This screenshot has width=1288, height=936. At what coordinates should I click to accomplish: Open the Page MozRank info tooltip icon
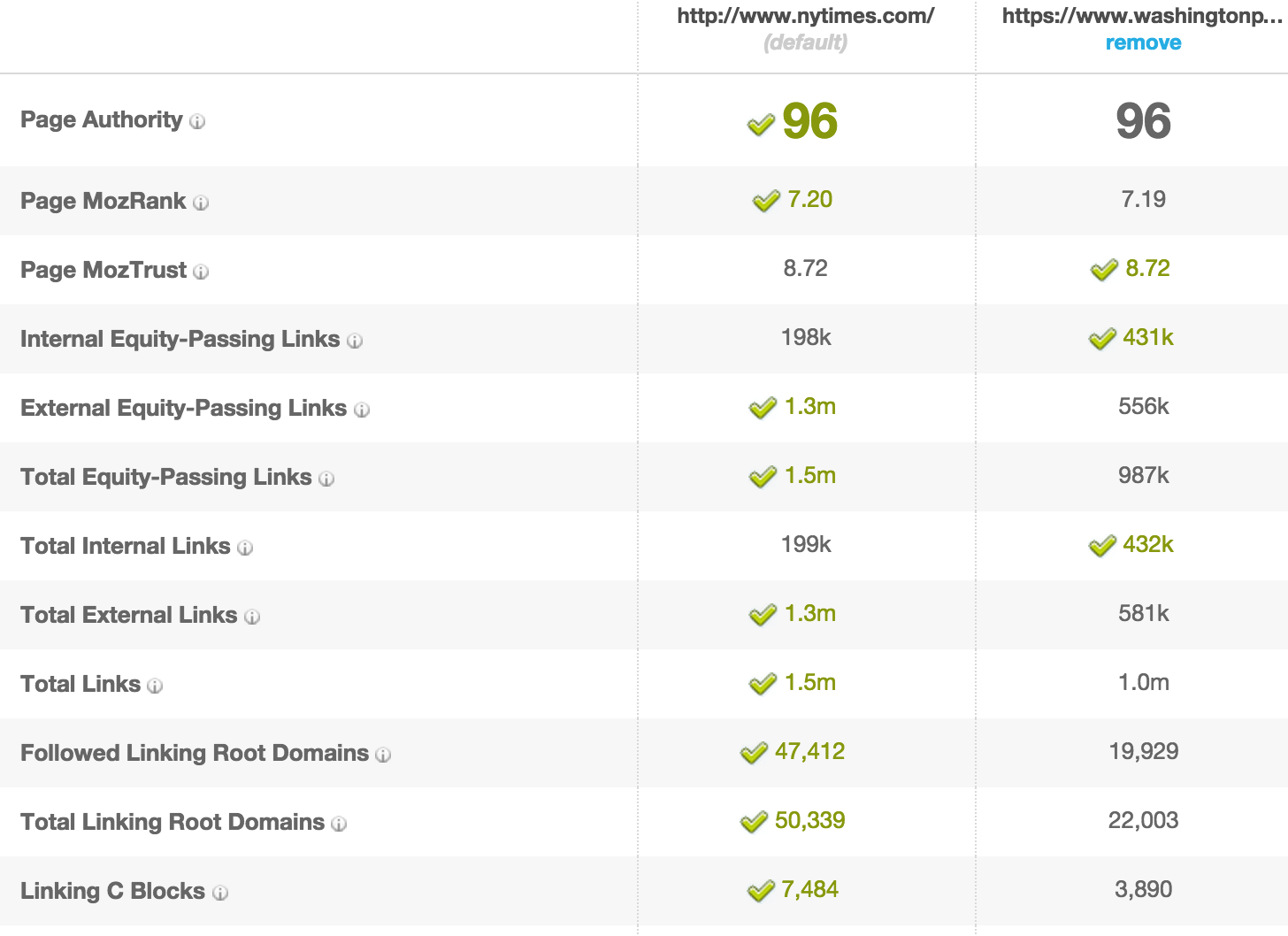click(201, 203)
